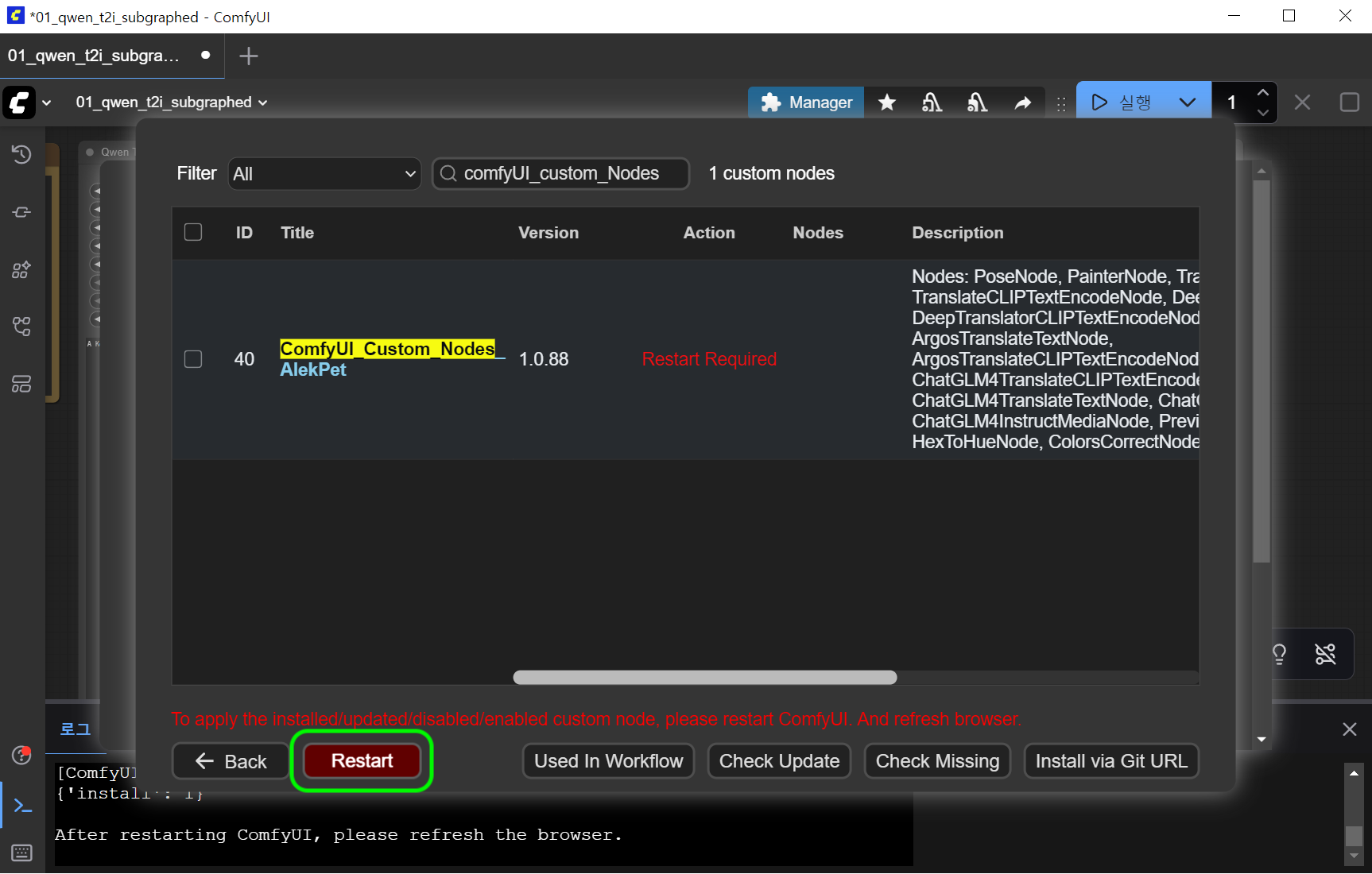The width and height of the screenshot is (1372, 874).
Task: Click the help icon with red notification dot
Action: (x=21, y=755)
